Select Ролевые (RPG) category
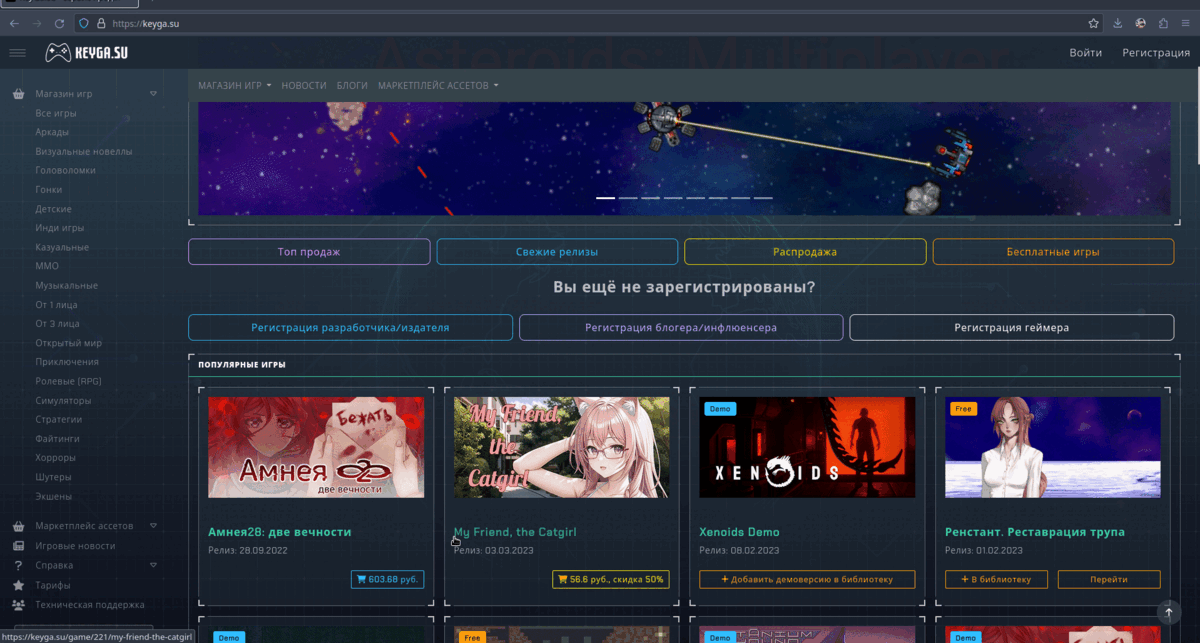This screenshot has height=643, width=1200. point(68,381)
